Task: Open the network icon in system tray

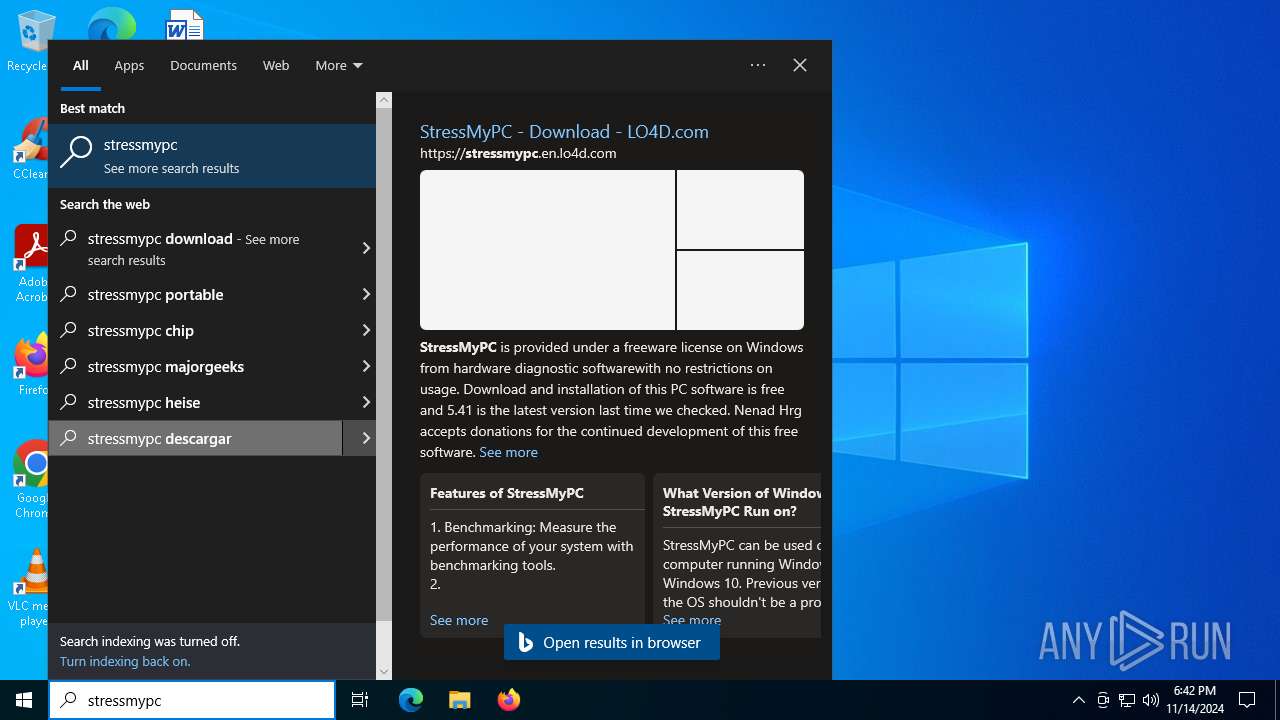Action: [1127, 700]
